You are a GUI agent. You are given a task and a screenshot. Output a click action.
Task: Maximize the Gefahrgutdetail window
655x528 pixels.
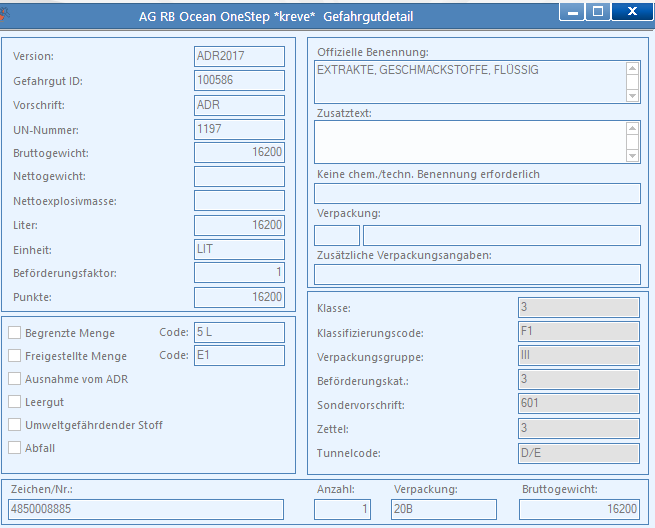coord(598,12)
